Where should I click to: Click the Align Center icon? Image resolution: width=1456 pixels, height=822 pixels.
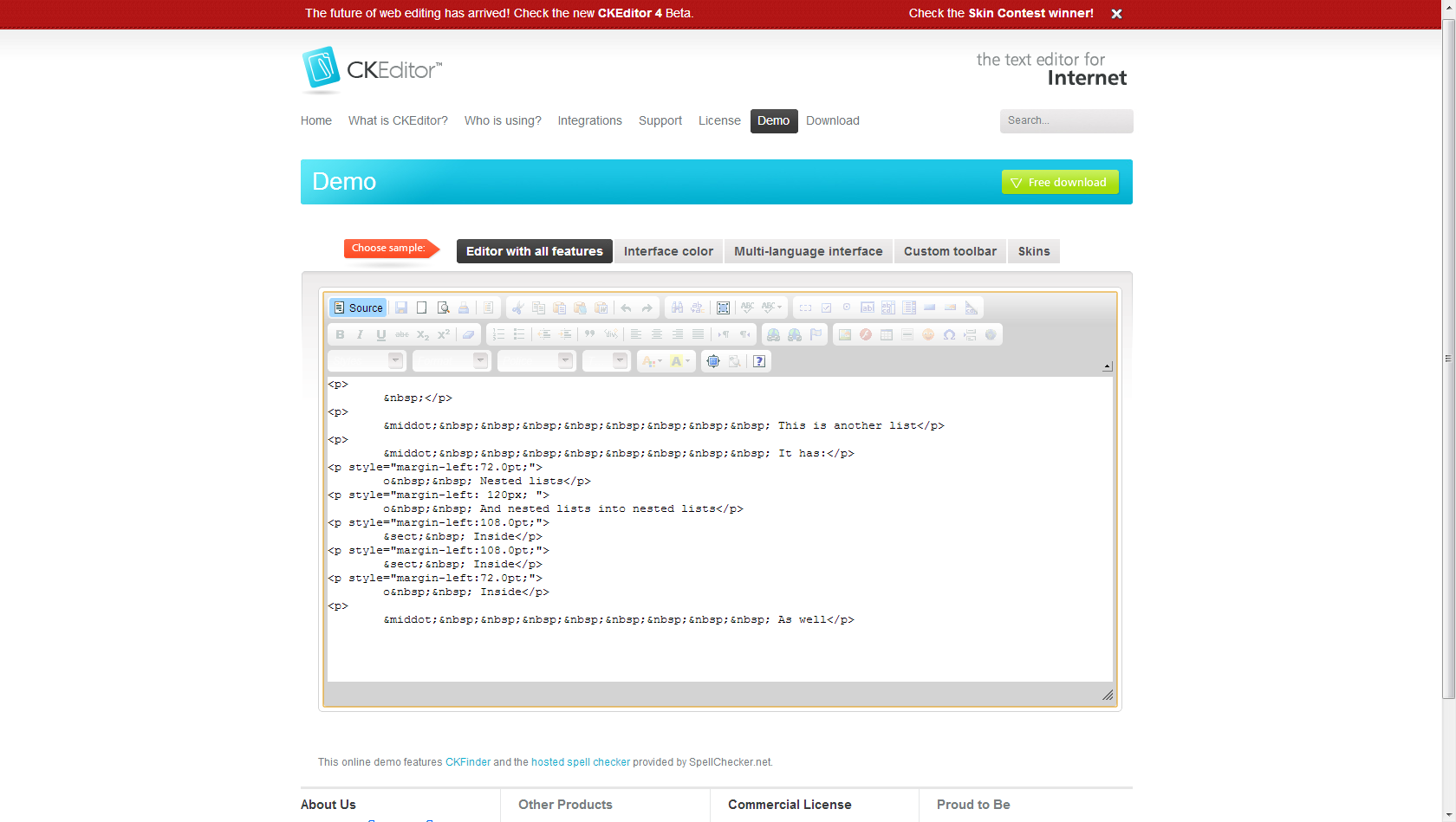[657, 334]
